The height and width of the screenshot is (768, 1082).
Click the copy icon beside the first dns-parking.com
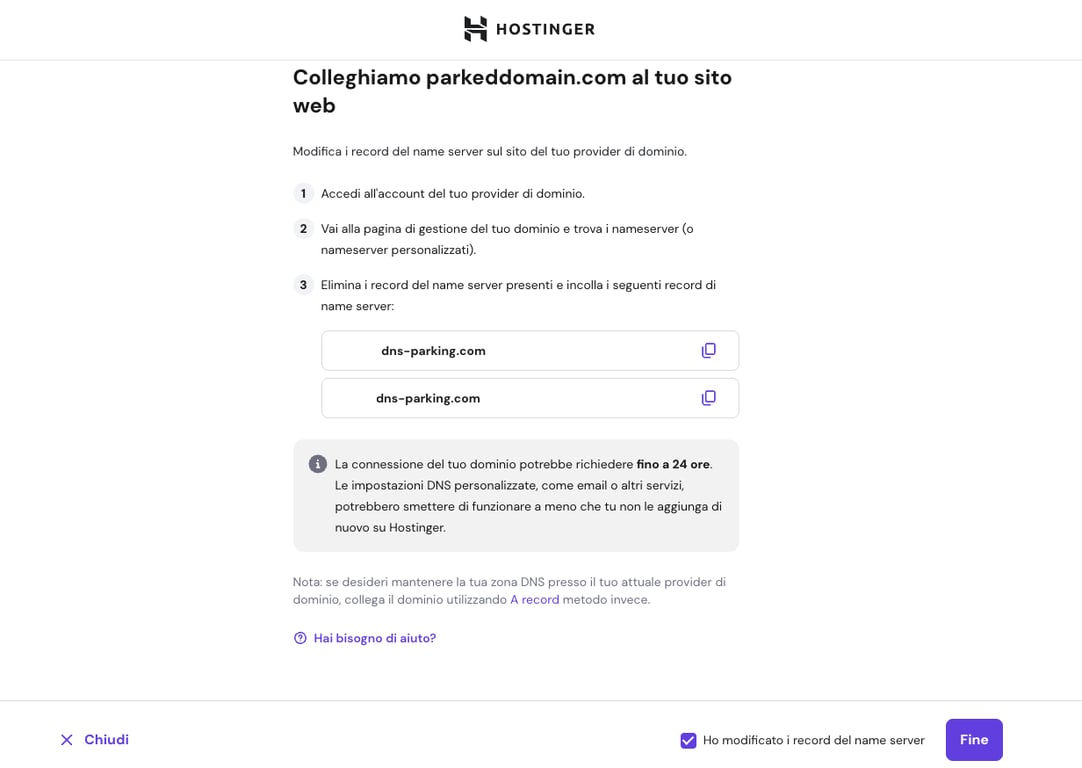709,350
